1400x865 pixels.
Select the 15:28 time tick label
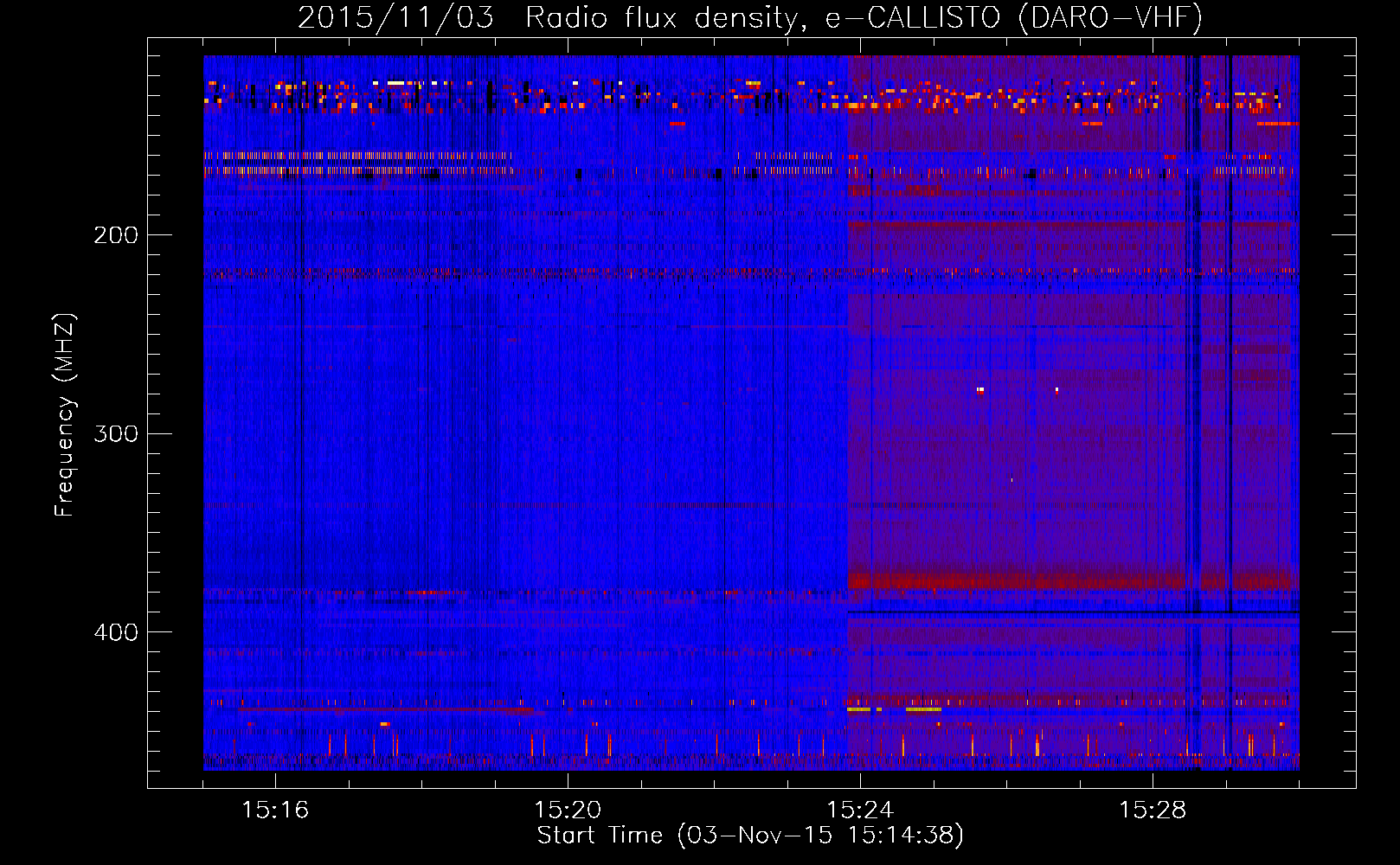tap(1153, 811)
